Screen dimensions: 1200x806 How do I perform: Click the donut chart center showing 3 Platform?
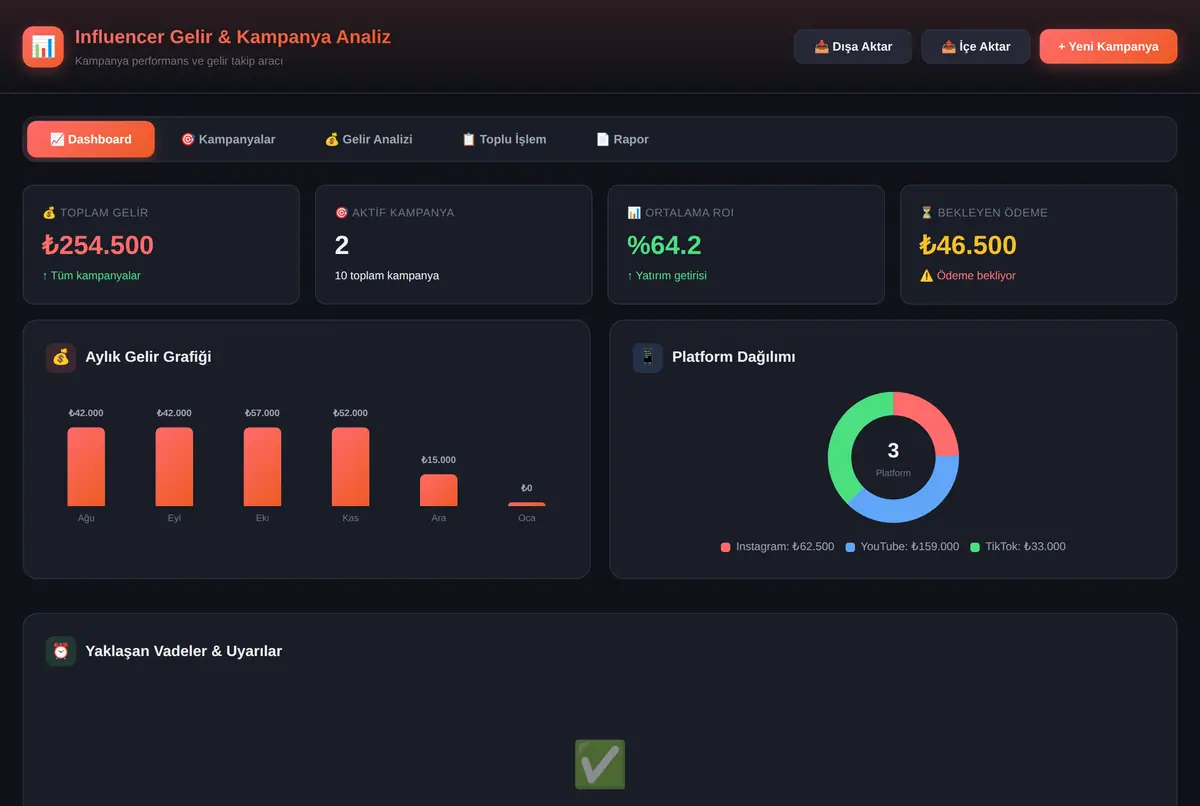click(x=893, y=458)
